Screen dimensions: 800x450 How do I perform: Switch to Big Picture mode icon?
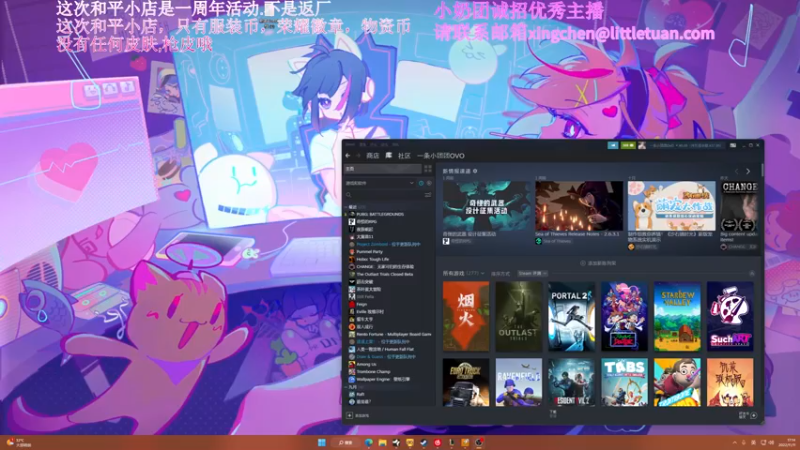(x=733, y=145)
